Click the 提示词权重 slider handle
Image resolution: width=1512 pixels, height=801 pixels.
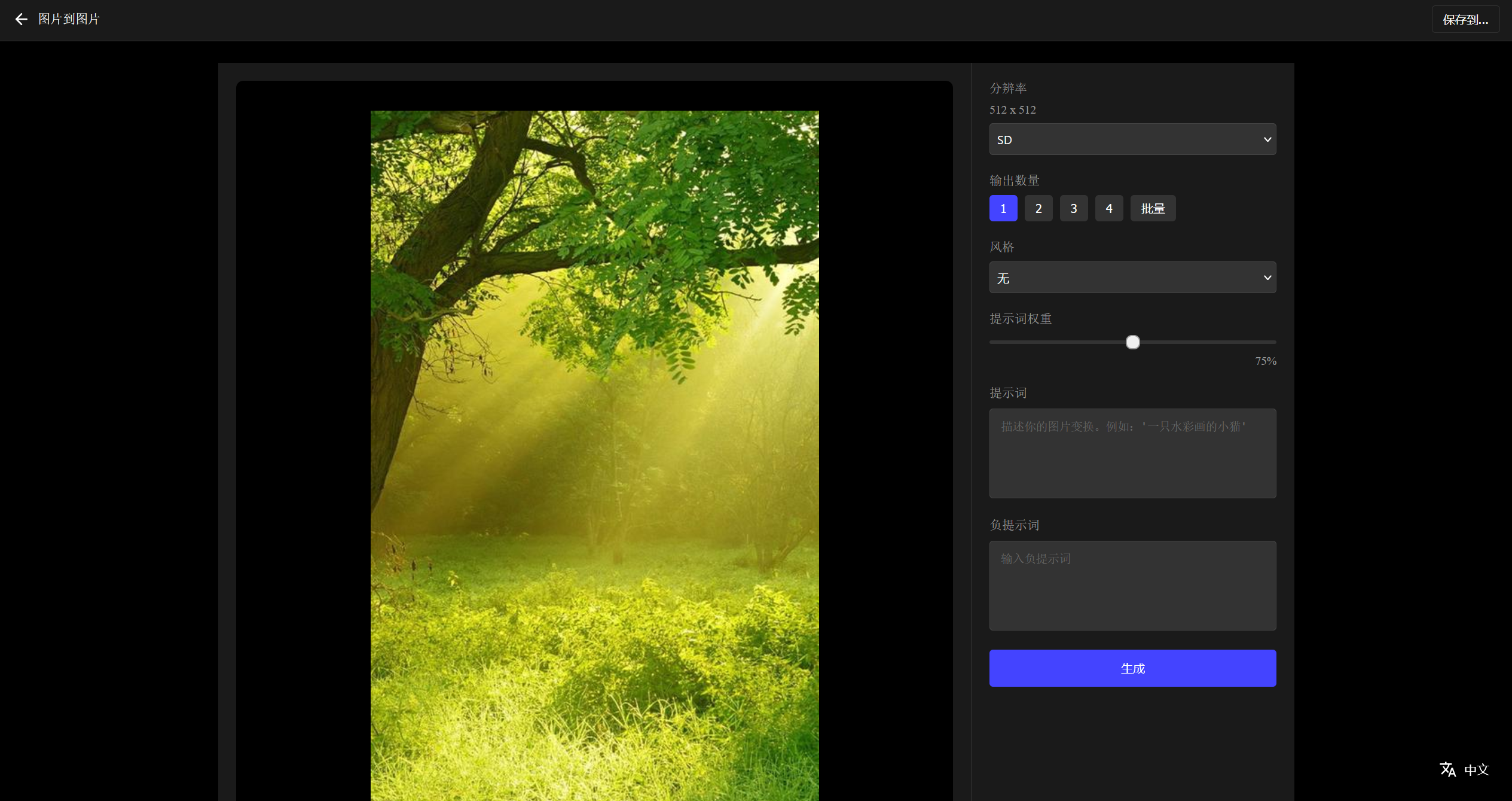(1132, 342)
